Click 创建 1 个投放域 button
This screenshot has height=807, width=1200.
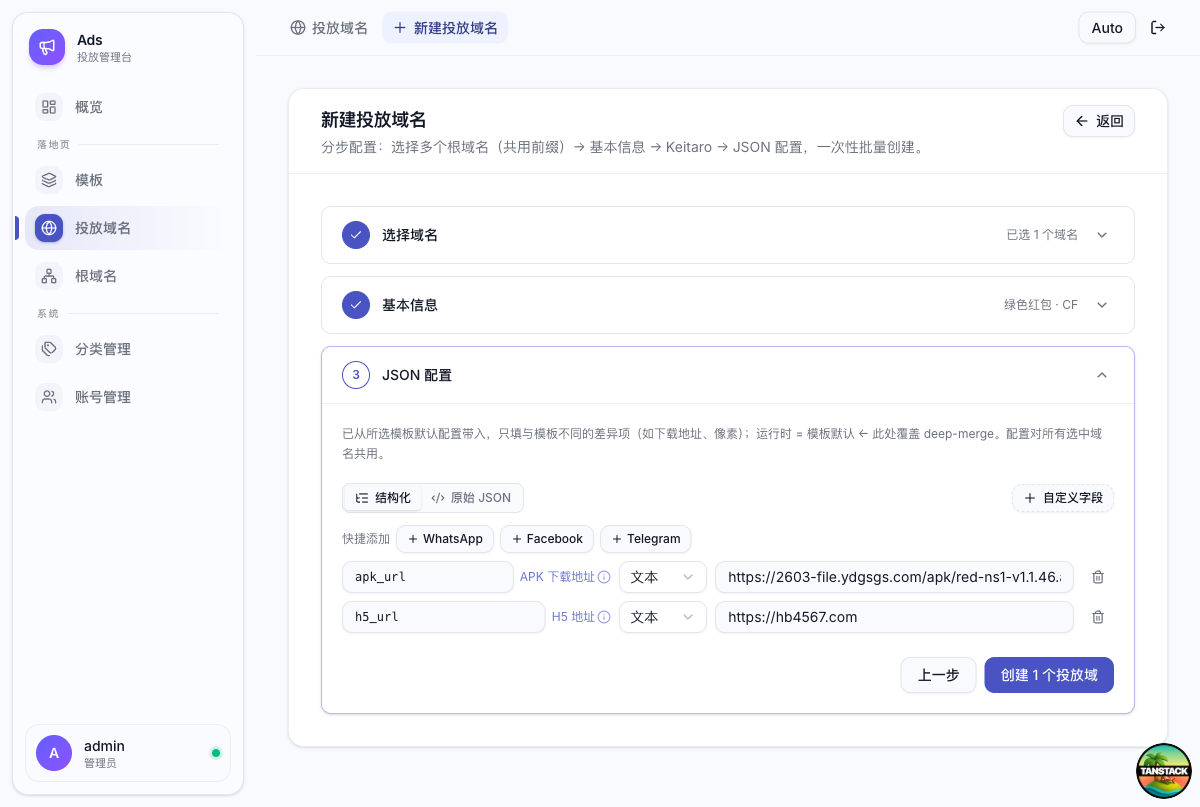coord(1049,675)
